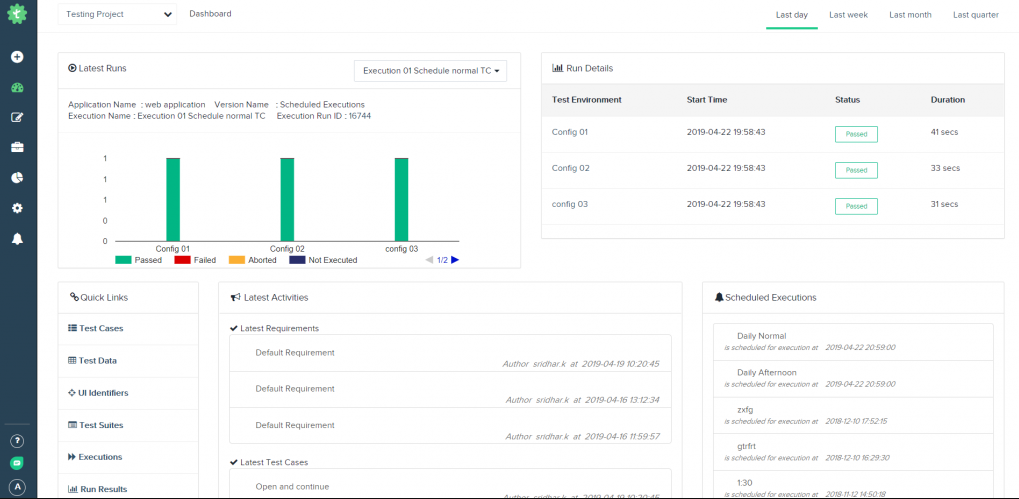1019x499 pixels.
Task: Open the pie chart reports icon in sidebar
Action: click(18, 177)
